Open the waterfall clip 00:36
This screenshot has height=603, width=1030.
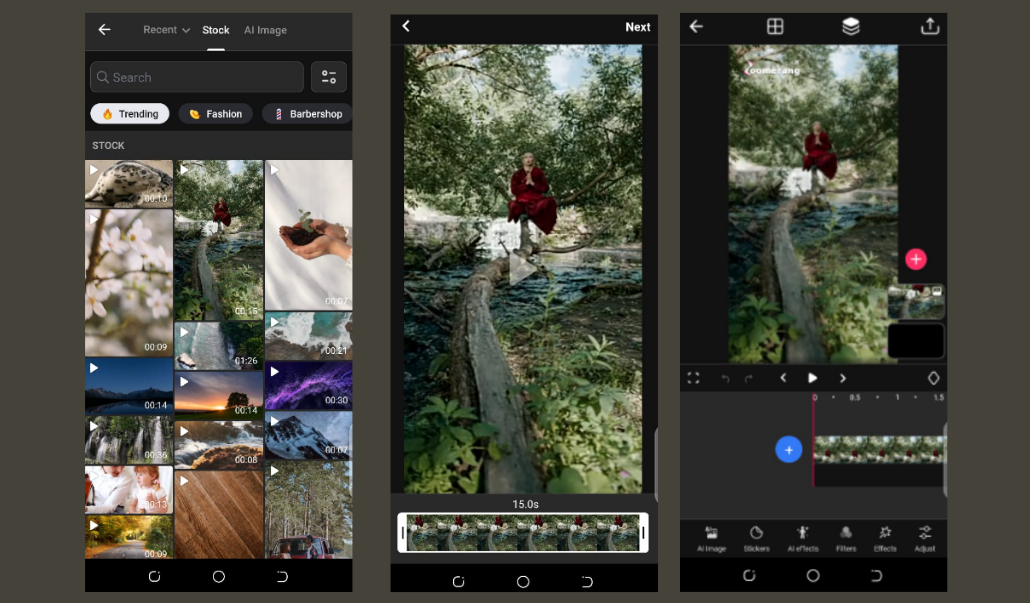tap(129, 440)
